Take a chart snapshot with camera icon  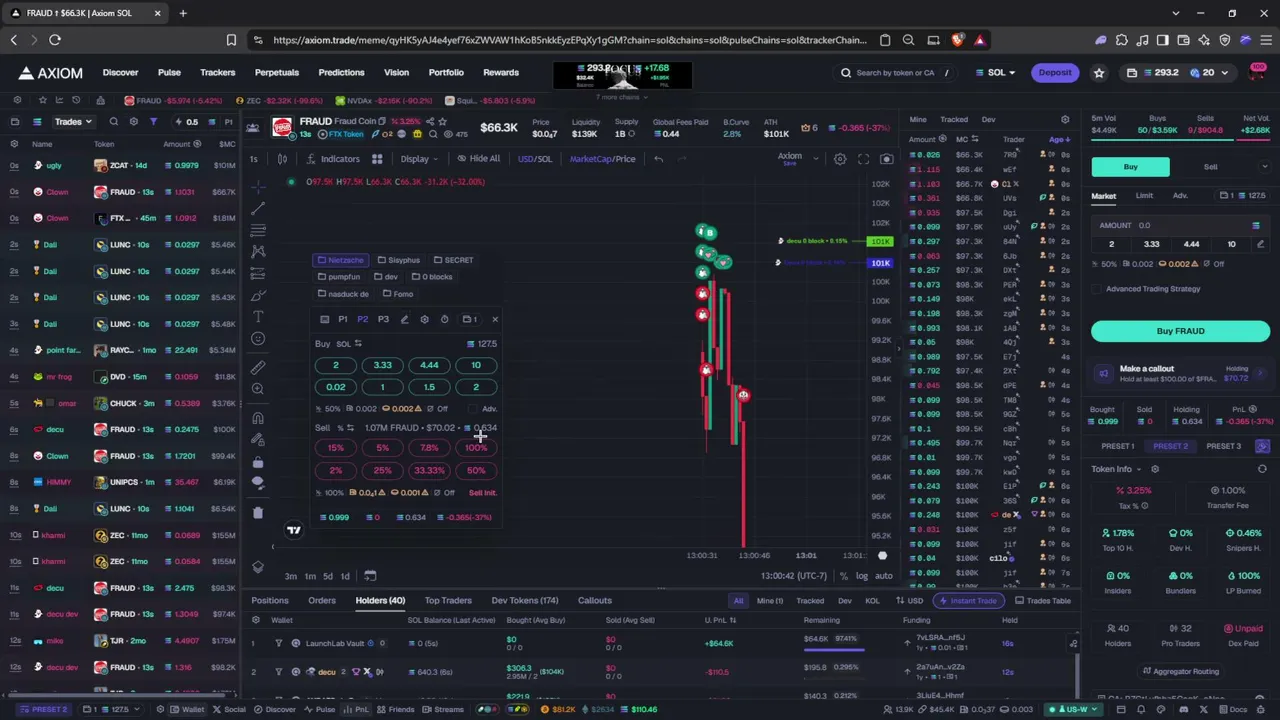click(x=886, y=159)
